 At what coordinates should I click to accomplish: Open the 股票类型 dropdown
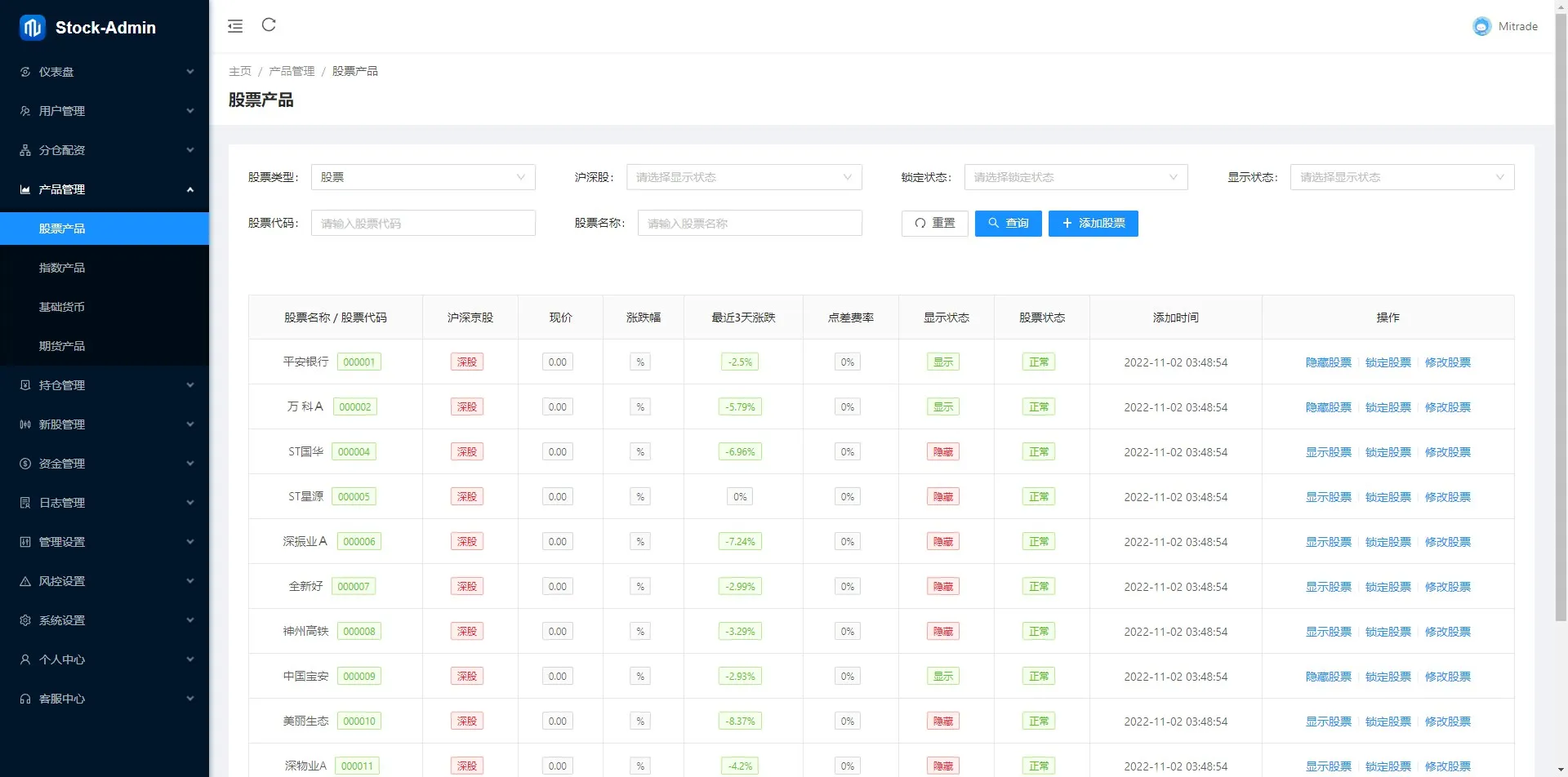(423, 177)
